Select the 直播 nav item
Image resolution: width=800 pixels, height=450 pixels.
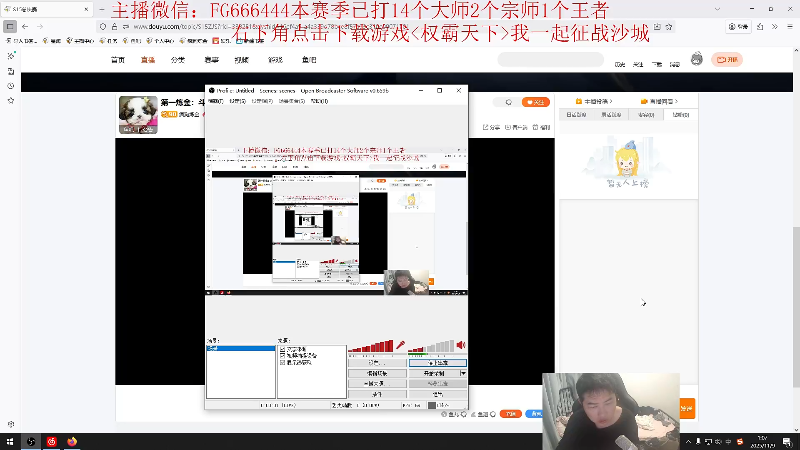click(x=148, y=60)
